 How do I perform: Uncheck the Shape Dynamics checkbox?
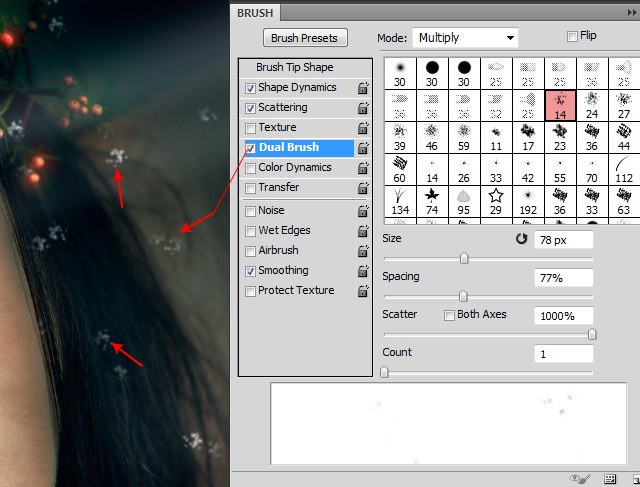(x=250, y=88)
